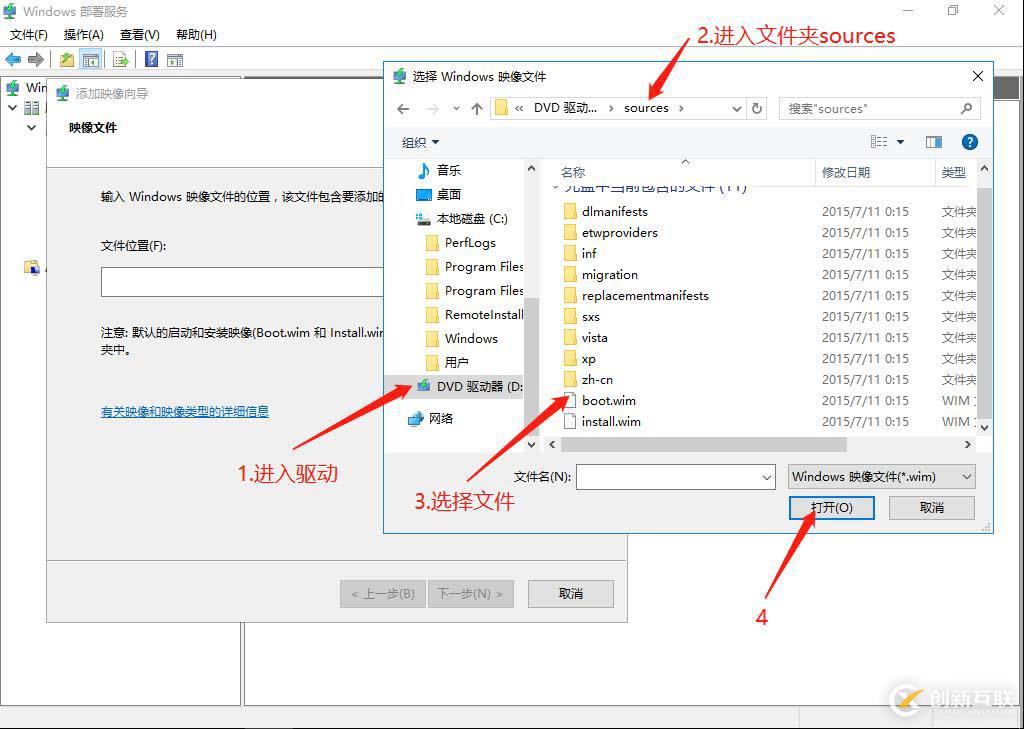Open the 操作(A) menu
Viewport: 1024px width, 729px height.
(84, 35)
